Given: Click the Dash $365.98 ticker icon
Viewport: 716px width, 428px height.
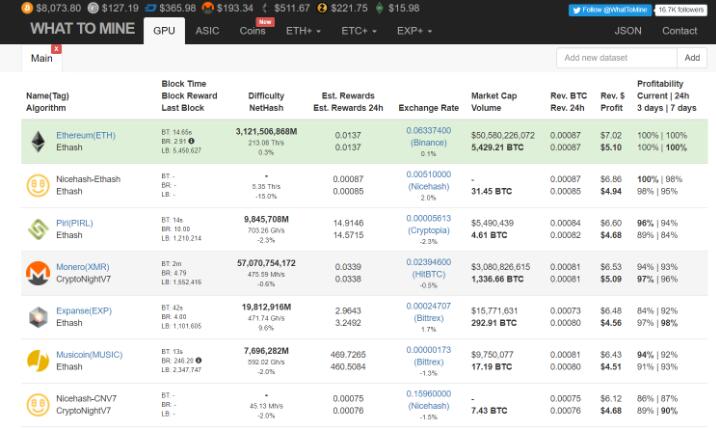Looking at the screenshot, I should click(x=150, y=8).
